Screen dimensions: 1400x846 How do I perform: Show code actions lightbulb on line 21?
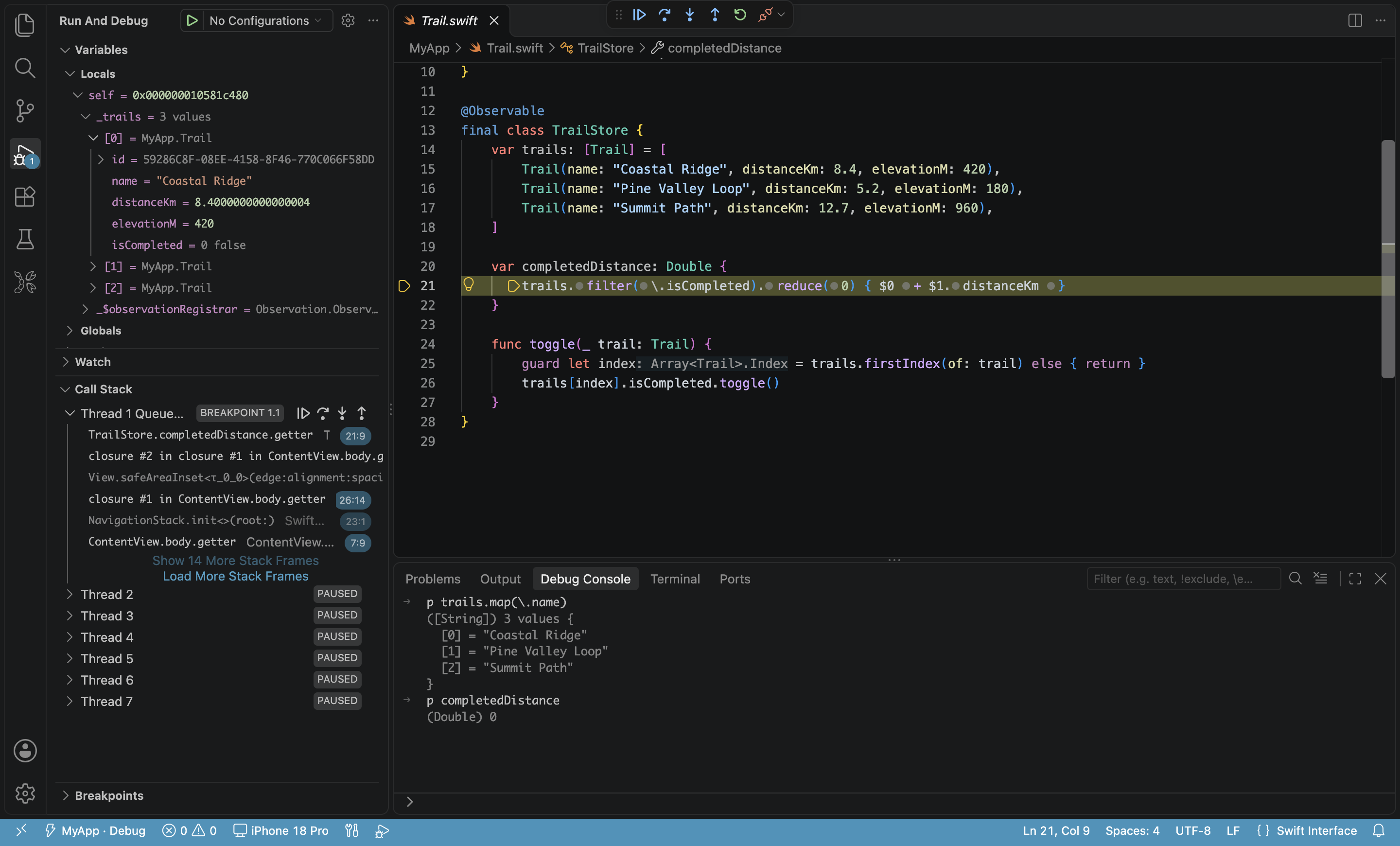click(x=468, y=284)
